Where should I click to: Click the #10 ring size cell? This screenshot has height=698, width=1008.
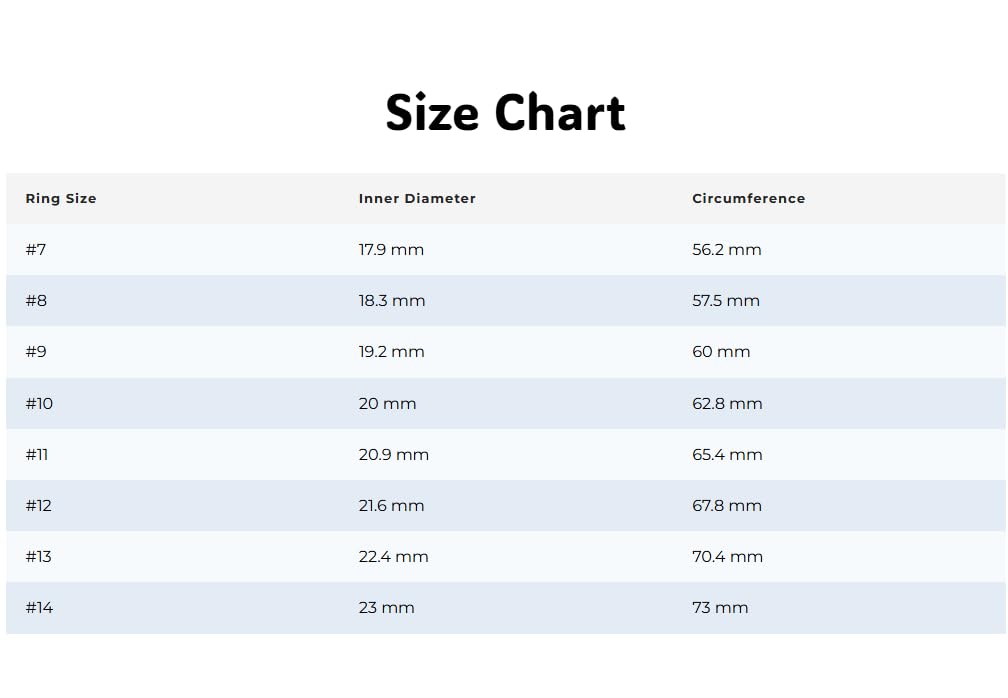(39, 404)
